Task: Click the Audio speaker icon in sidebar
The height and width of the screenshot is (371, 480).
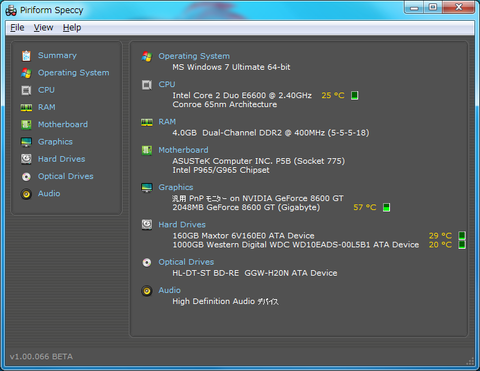Action: tap(26, 194)
